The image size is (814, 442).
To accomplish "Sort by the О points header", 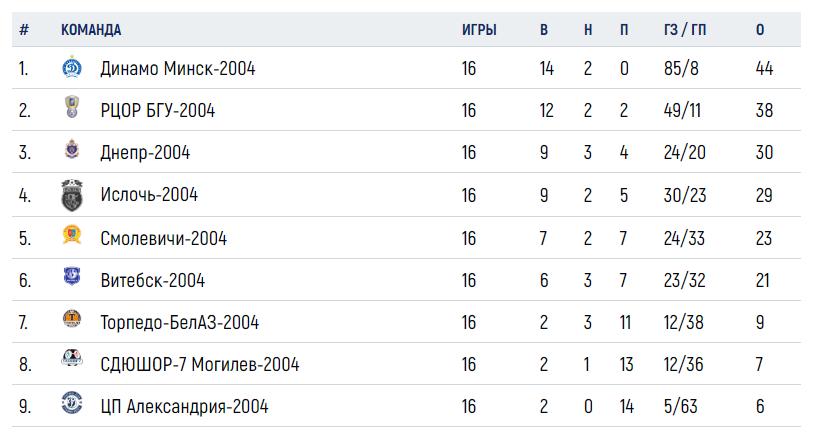I will click(x=760, y=30).
